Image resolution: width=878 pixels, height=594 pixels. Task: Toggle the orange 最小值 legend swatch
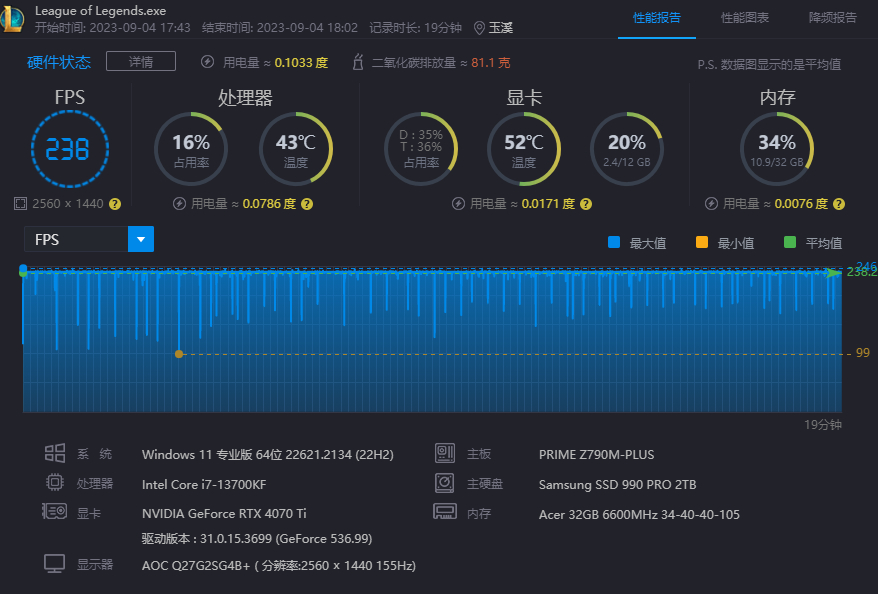[x=702, y=242]
